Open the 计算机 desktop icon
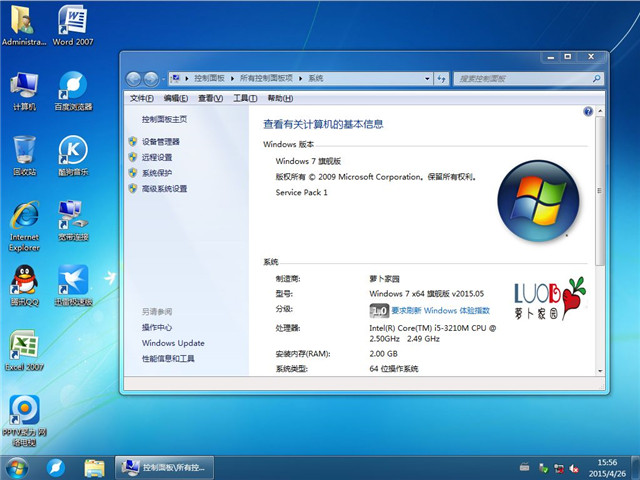The image size is (640, 480). 24,91
